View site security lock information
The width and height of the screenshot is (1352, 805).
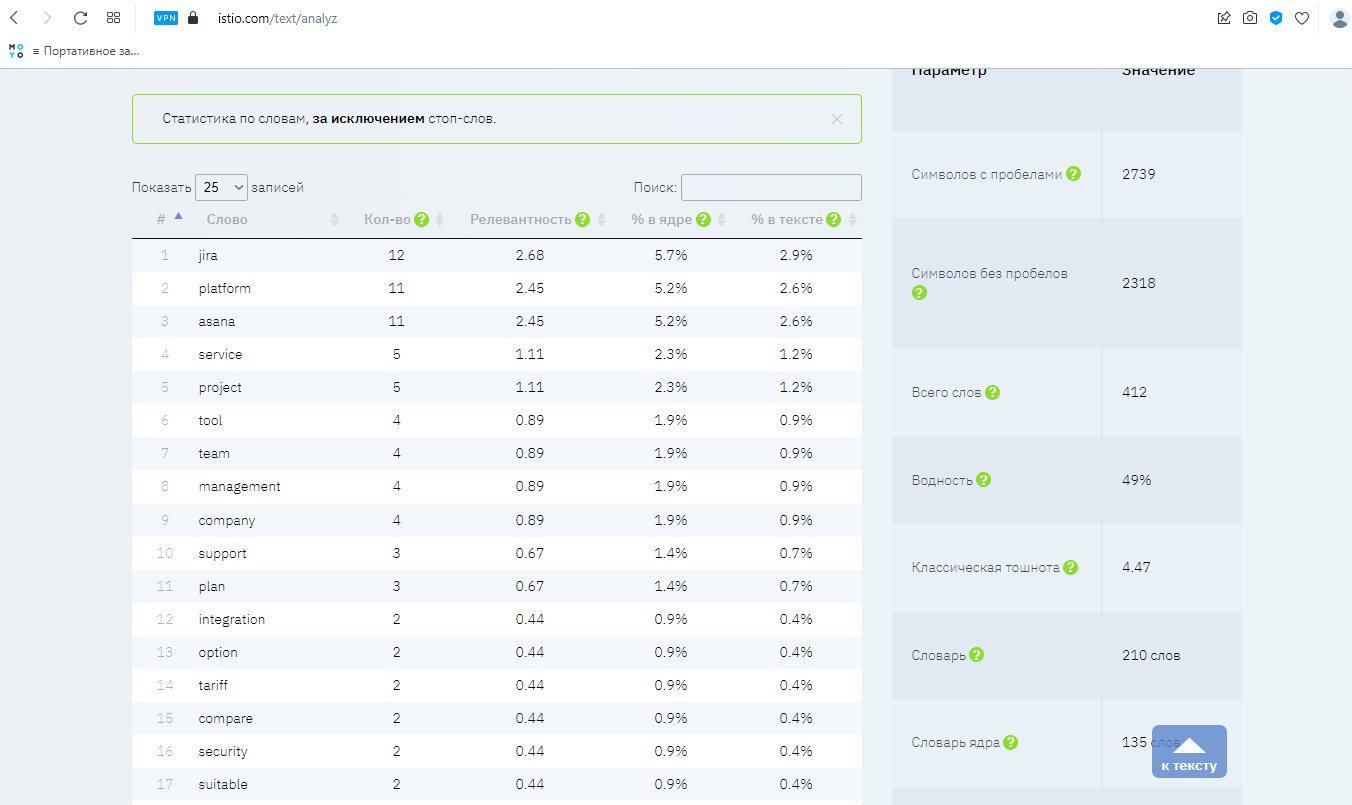(x=194, y=18)
